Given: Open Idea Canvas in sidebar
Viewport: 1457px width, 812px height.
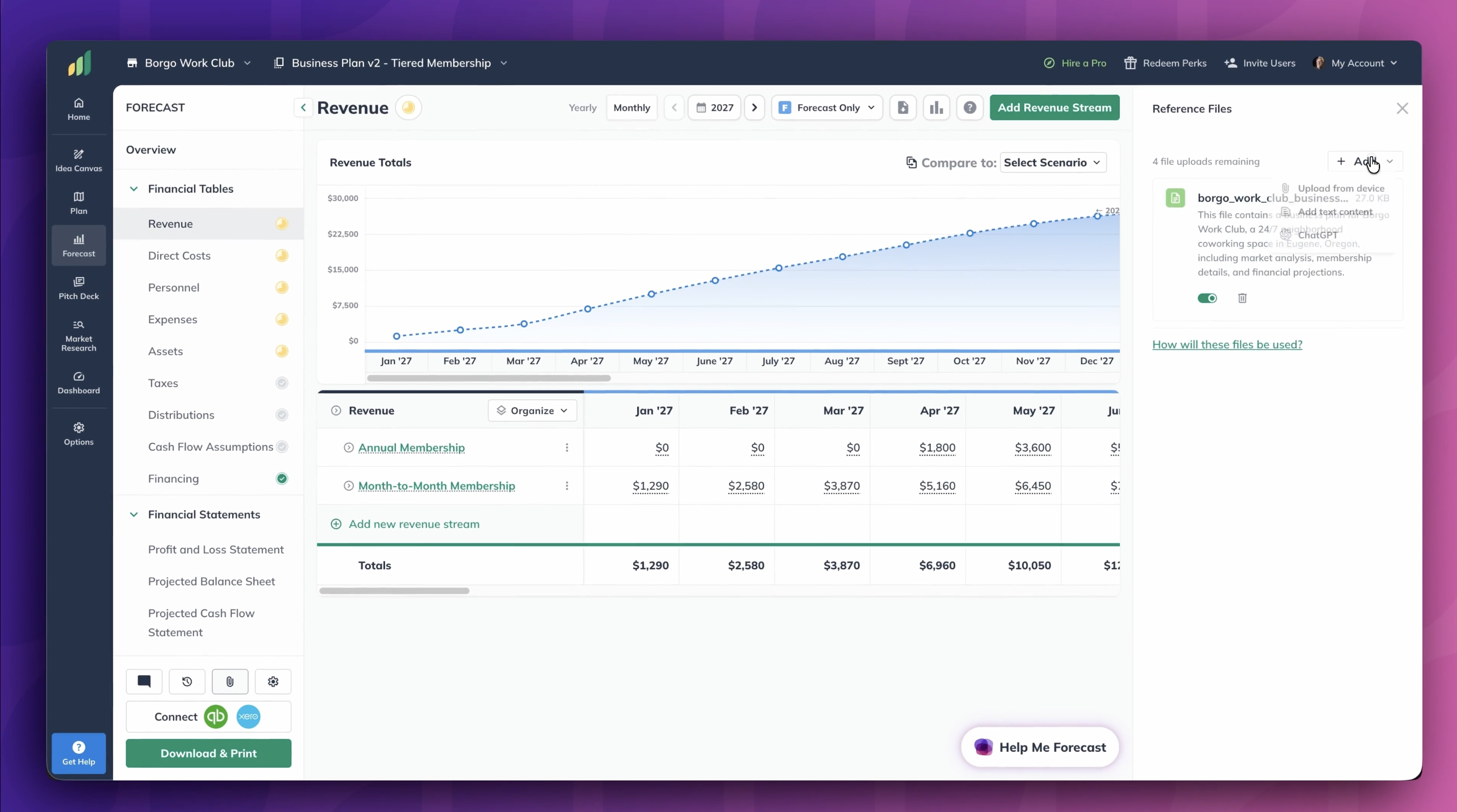Looking at the screenshot, I should coord(79,161).
